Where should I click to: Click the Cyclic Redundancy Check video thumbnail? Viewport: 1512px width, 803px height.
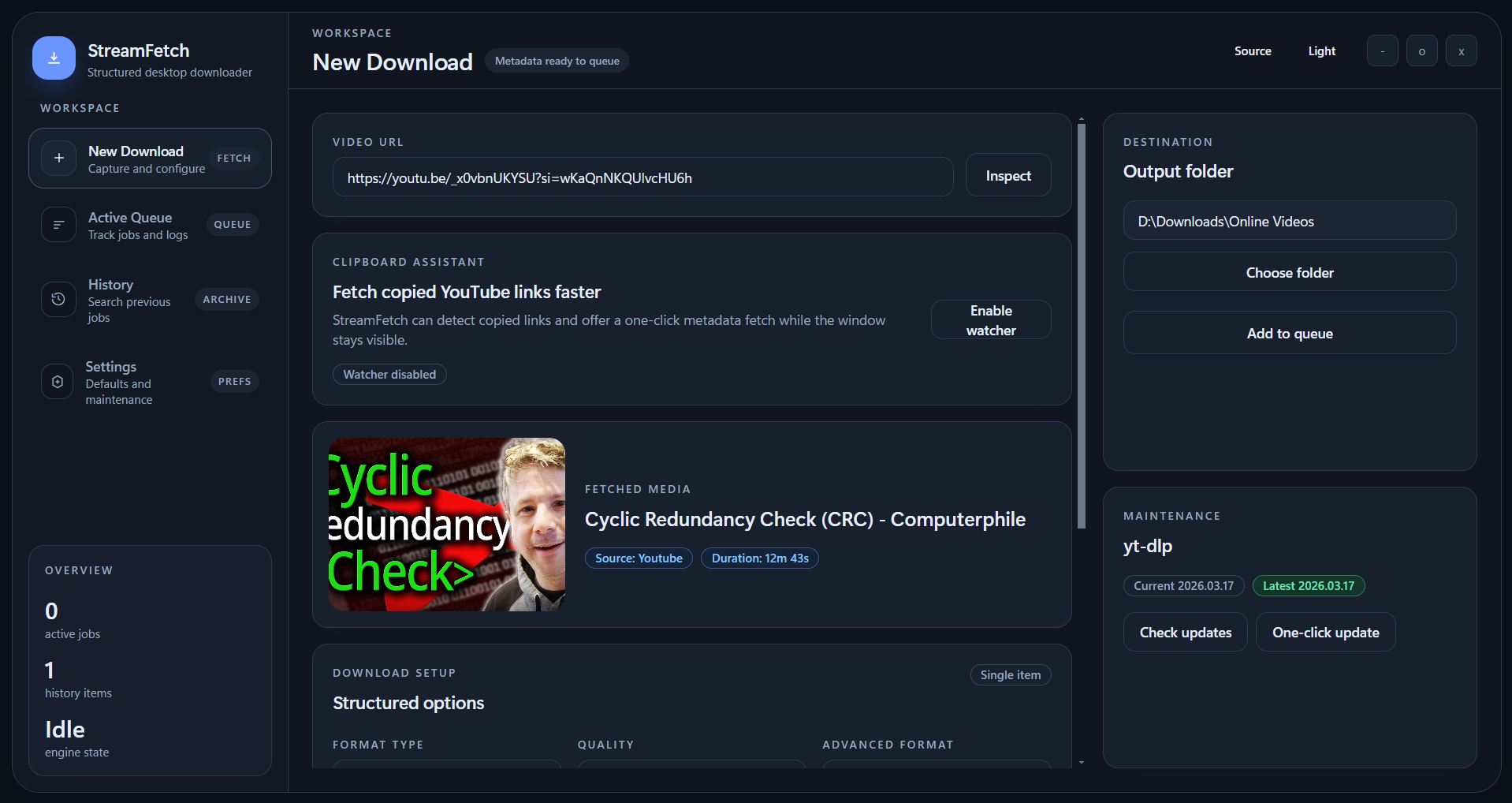[x=447, y=525]
